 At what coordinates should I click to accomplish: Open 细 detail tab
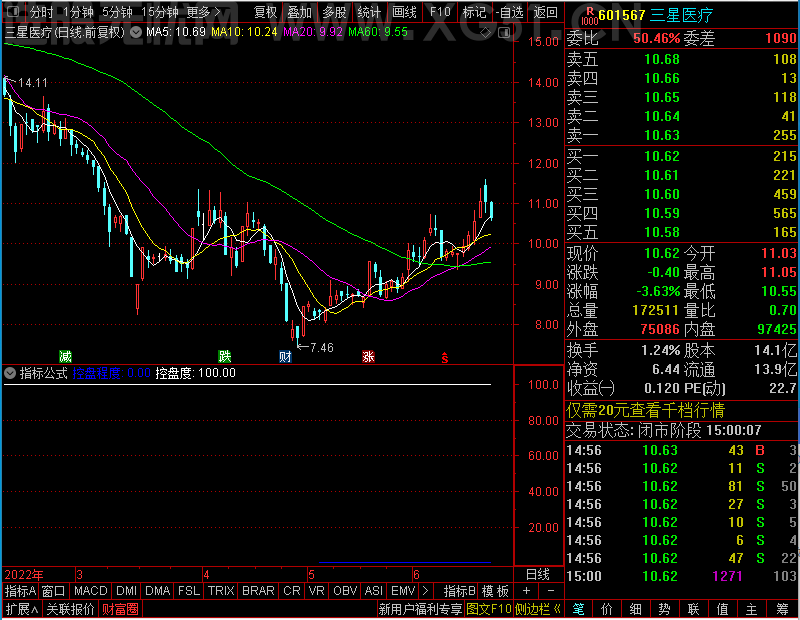[x=636, y=609]
